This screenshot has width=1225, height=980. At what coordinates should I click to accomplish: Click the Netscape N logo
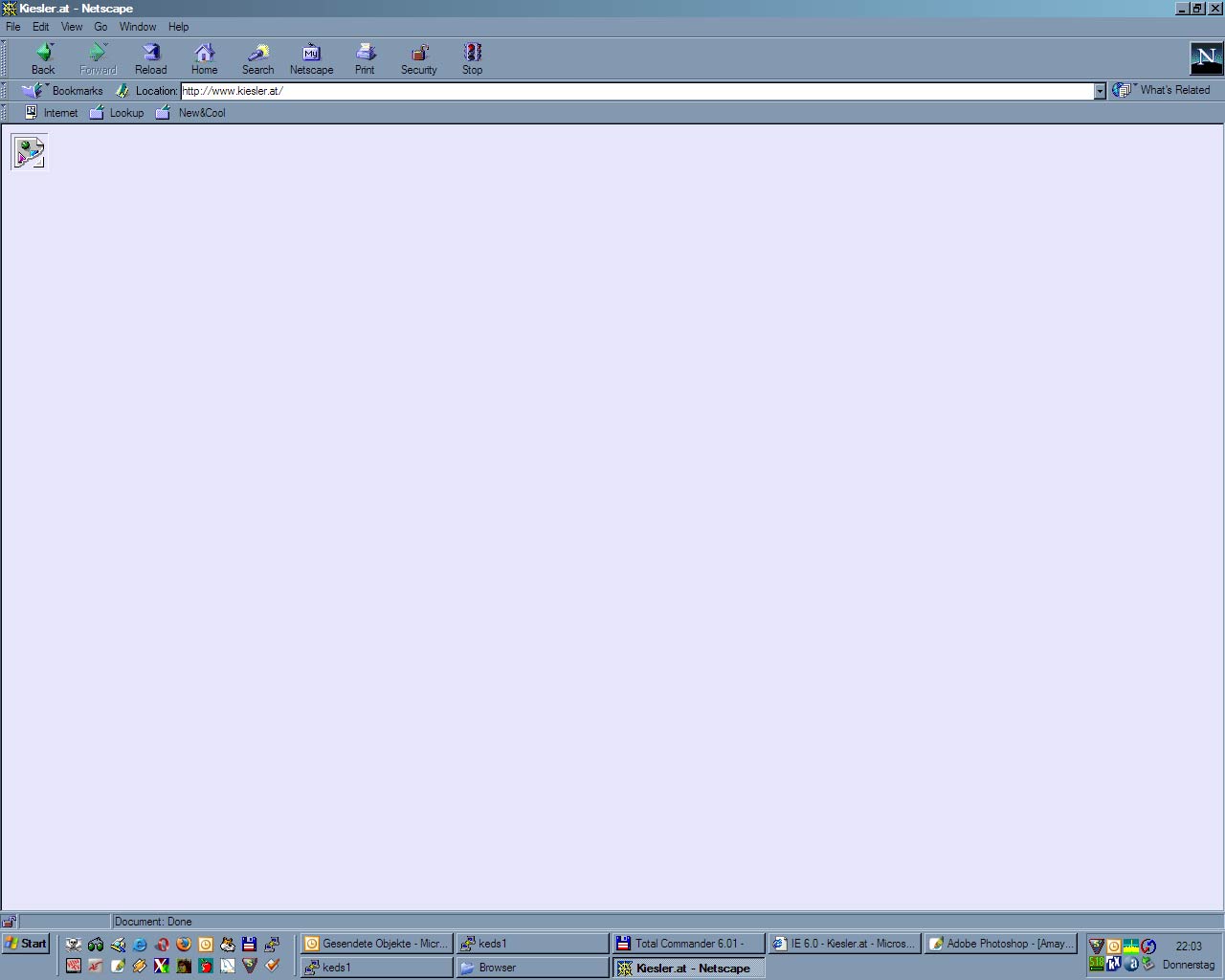pos(1205,58)
